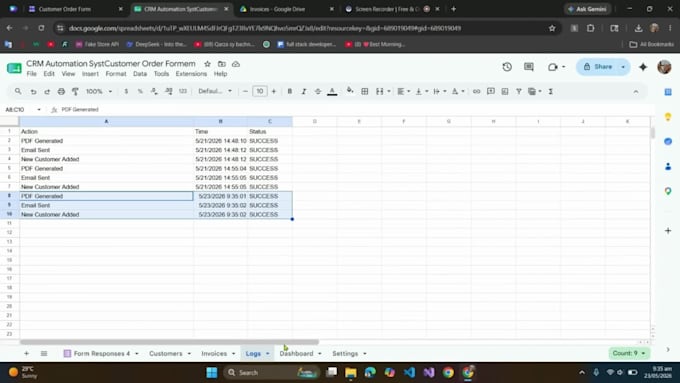This screenshot has height=383, width=680.
Task: Open the text color picker
Action: tap(332, 92)
